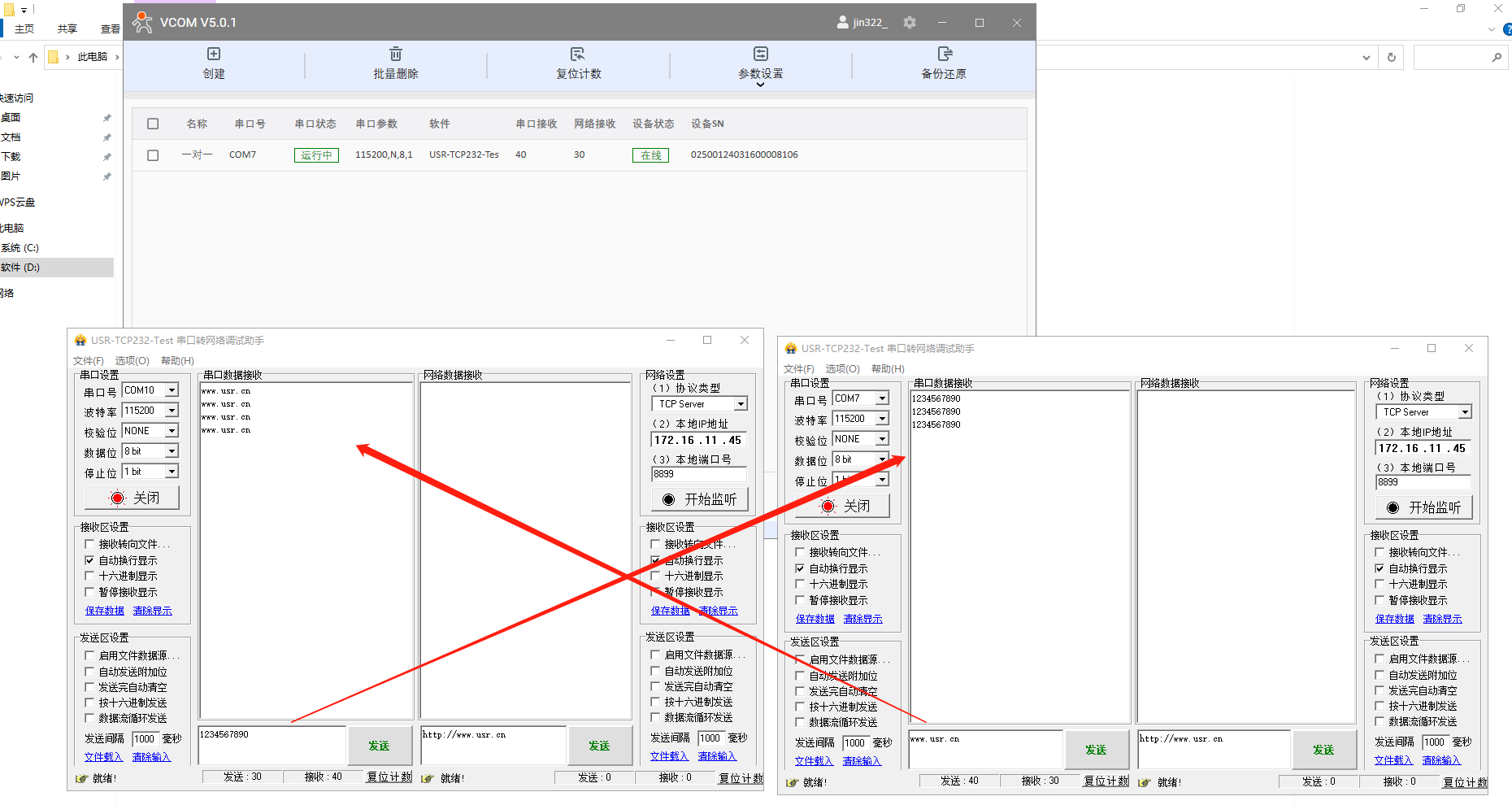The image size is (1512, 805).
Task: Go up one folder with Explorer's up arrow
Action: pos(33,57)
